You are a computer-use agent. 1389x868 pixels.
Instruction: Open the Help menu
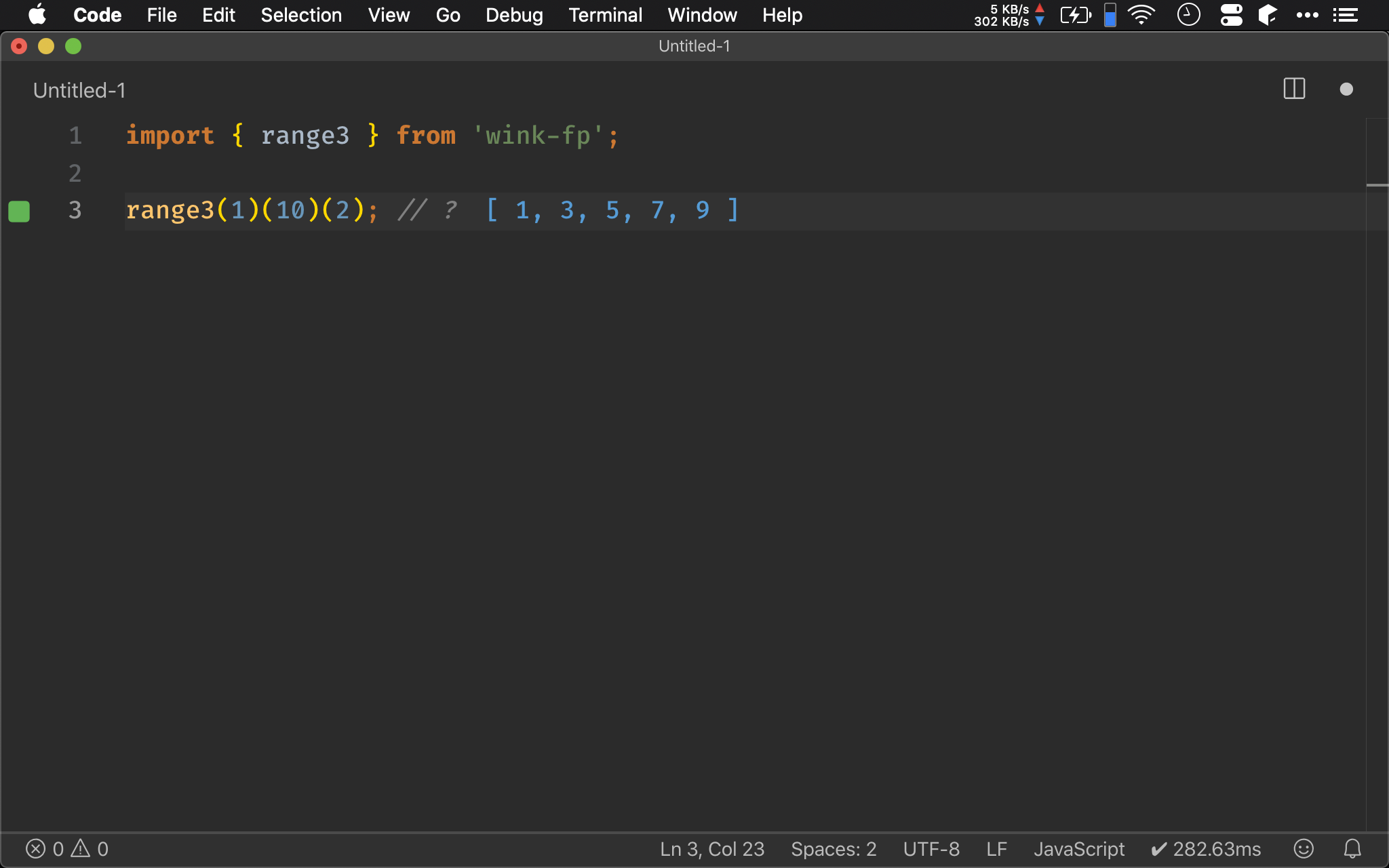pyautogui.click(x=782, y=15)
